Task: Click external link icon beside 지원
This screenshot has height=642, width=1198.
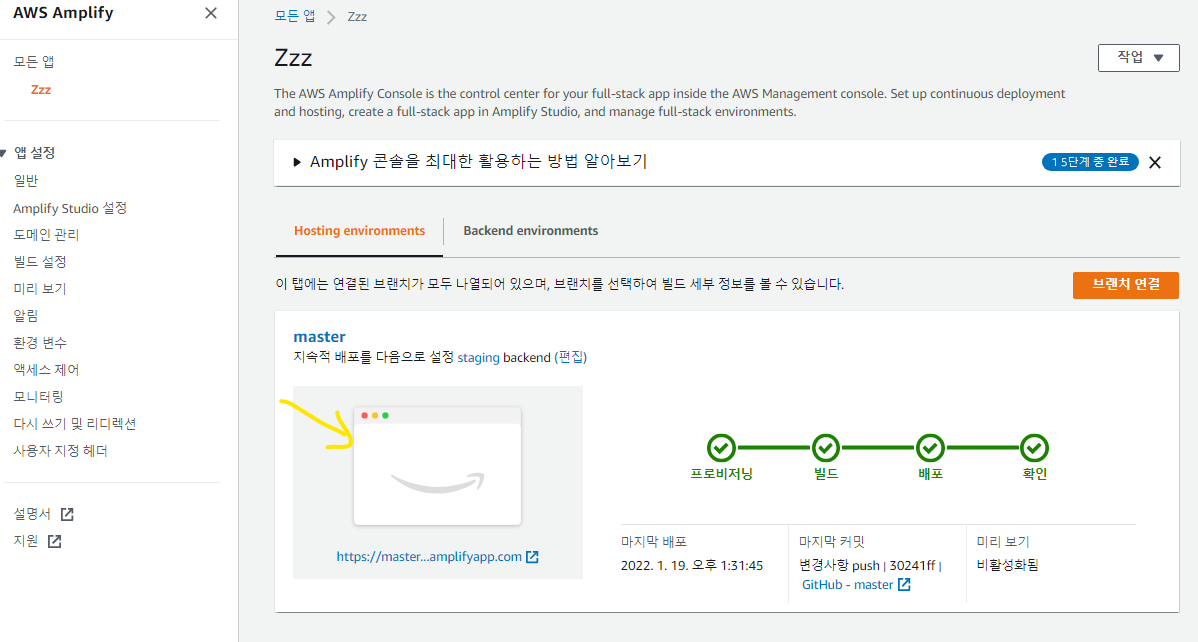Action: coord(54,541)
